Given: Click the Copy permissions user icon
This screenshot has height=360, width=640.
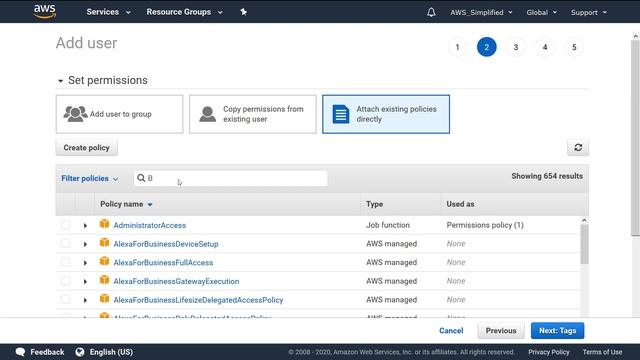Looking at the screenshot, I should [x=207, y=114].
